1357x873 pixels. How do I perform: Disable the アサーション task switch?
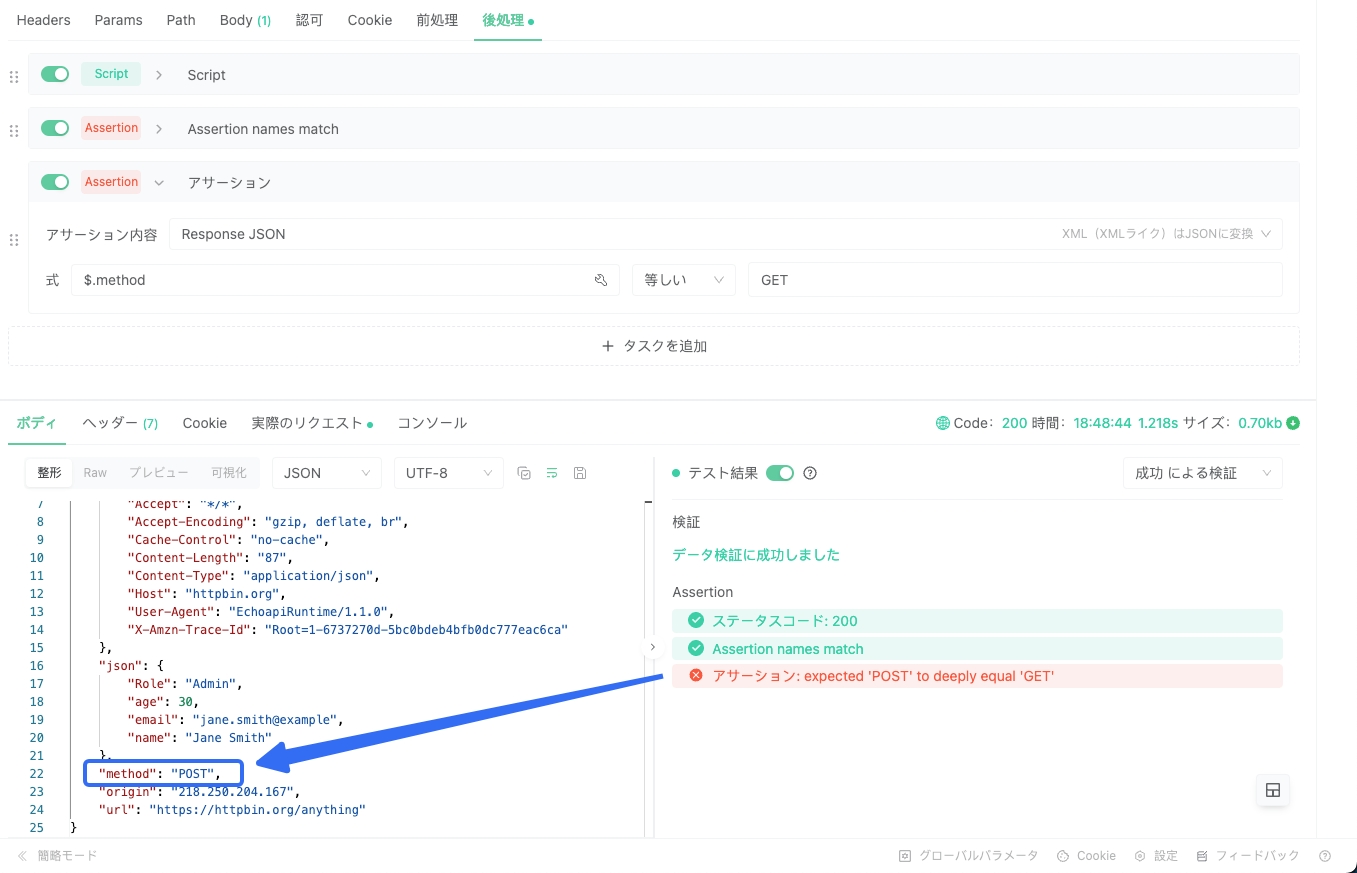55,182
